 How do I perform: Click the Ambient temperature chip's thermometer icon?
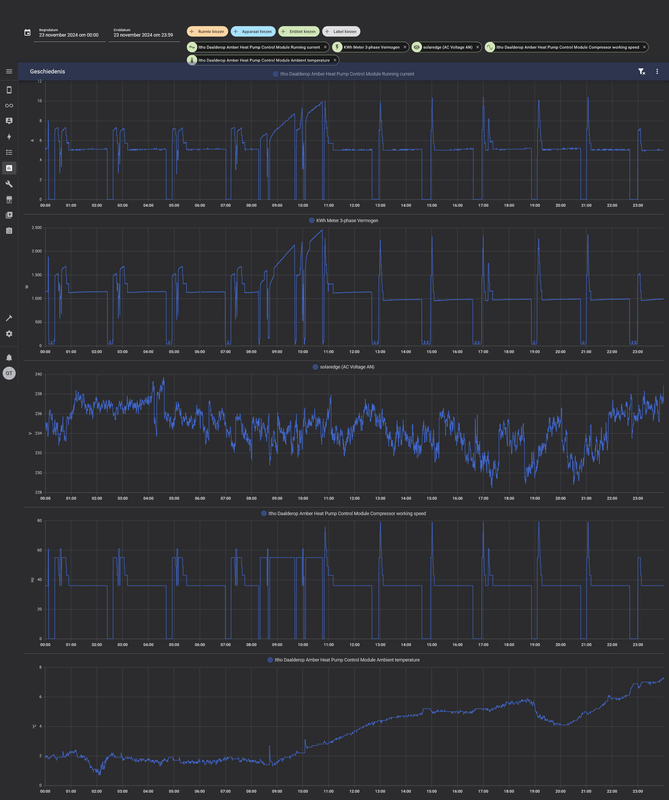coord(192,60)
